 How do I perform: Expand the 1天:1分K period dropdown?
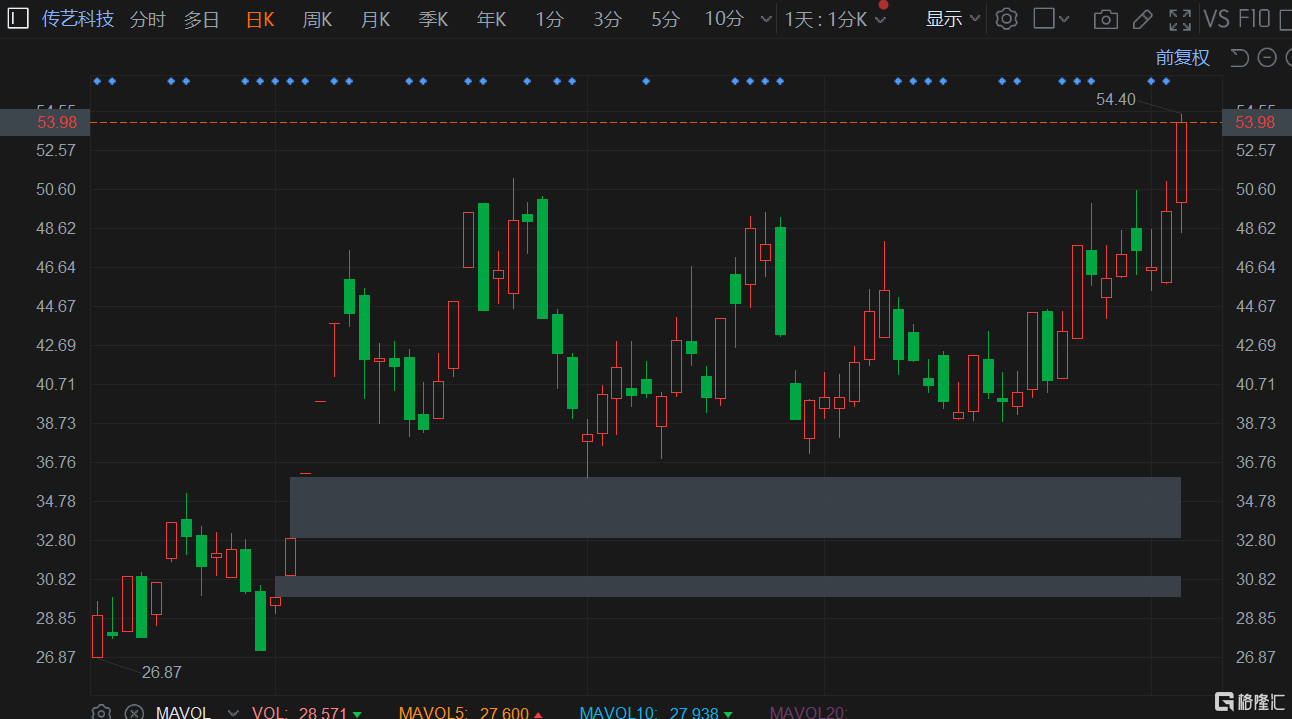click(835, 19)
